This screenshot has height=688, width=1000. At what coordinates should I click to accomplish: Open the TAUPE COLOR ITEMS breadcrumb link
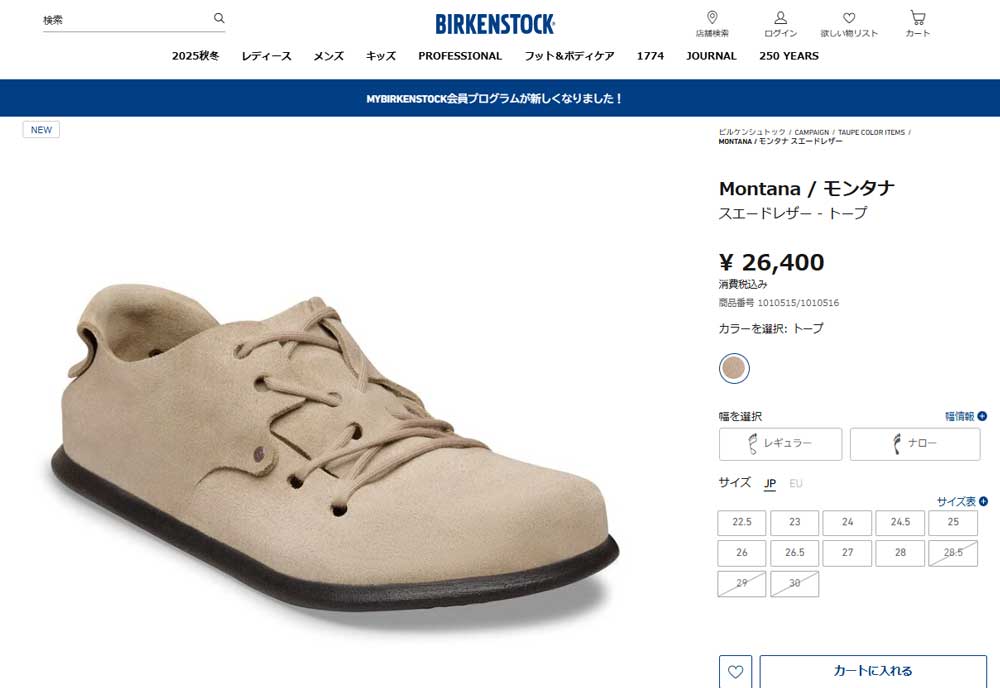(x=871, y=132)
